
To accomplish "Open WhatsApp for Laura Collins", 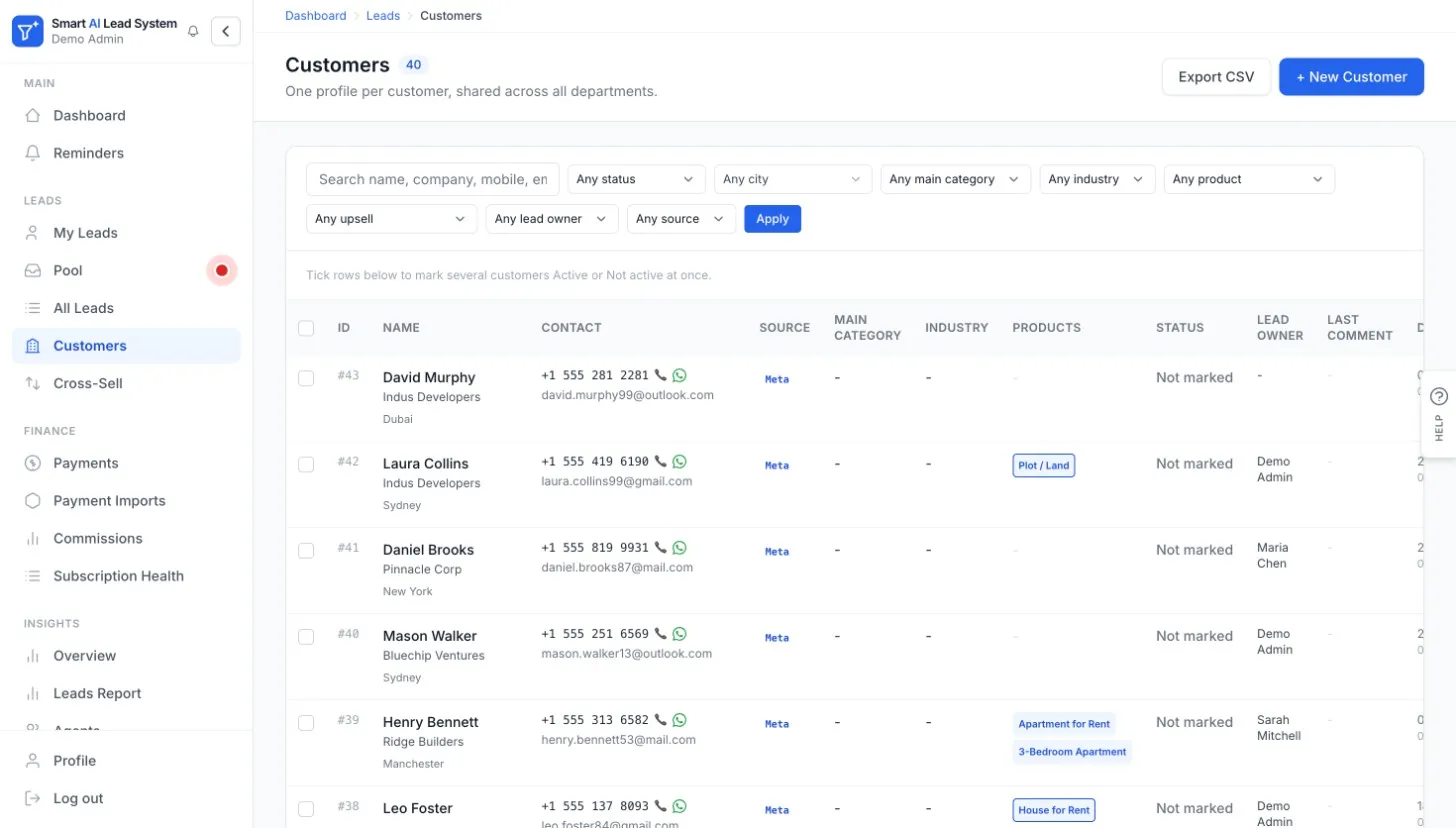I will pyautogui.click(x=680, y=462).
